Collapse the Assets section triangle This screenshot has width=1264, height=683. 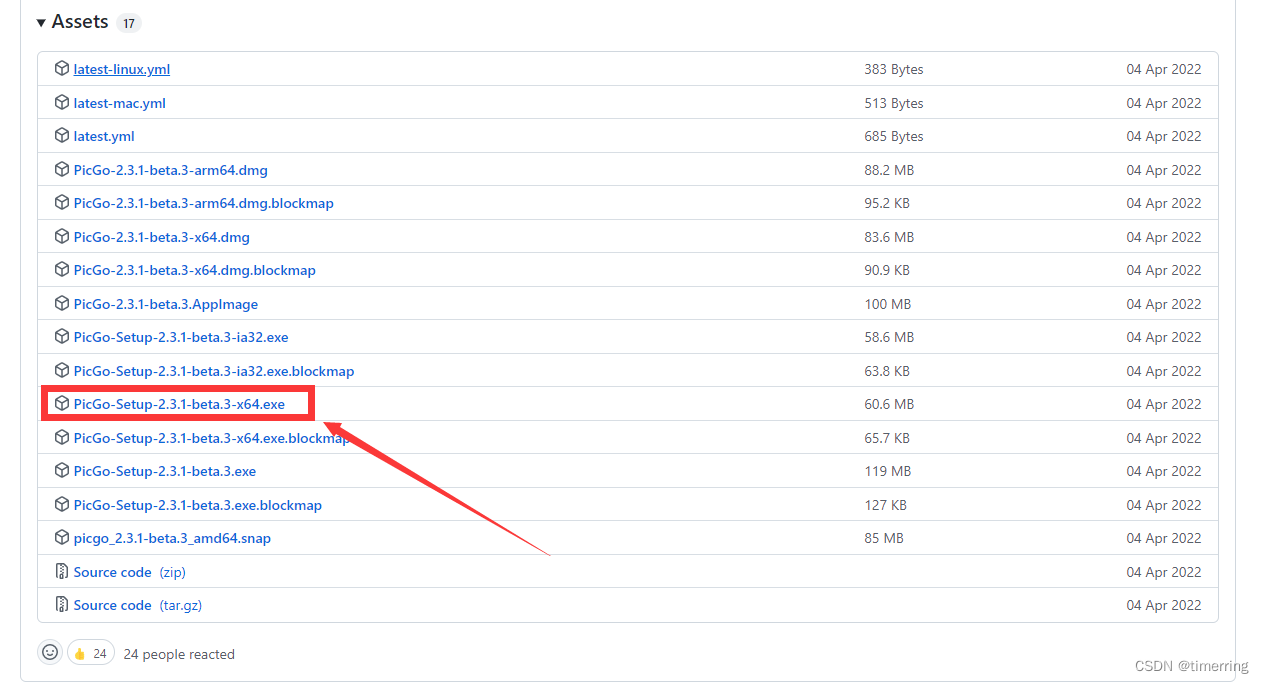(x=41, y=22)
